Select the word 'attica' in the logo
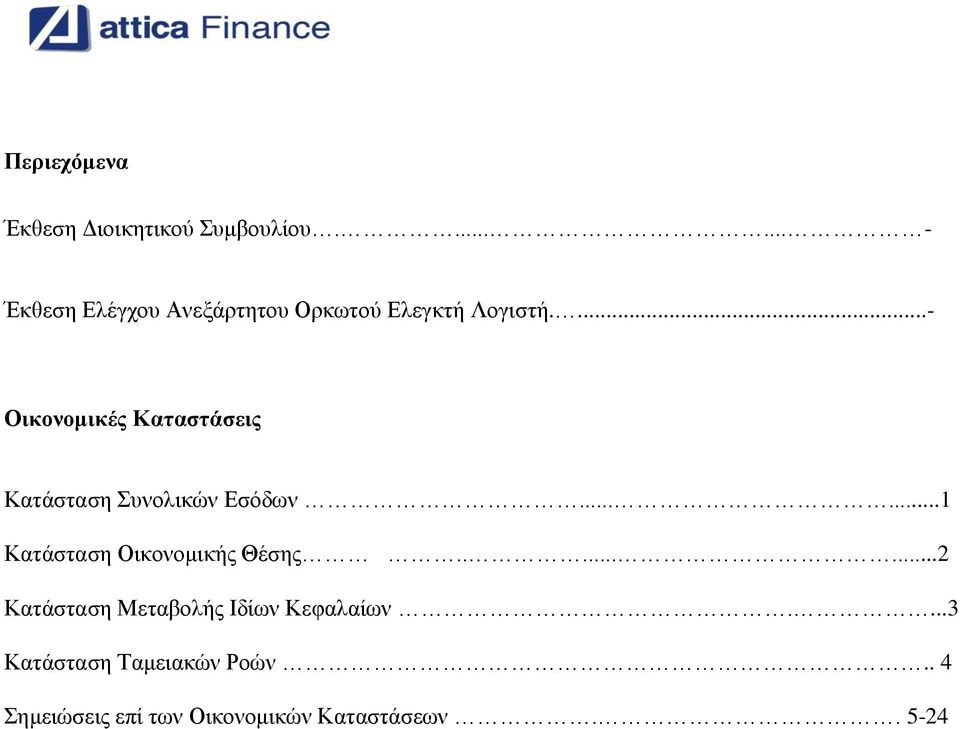The width and height of the screenshot is (960, 729). click(144, 29)
